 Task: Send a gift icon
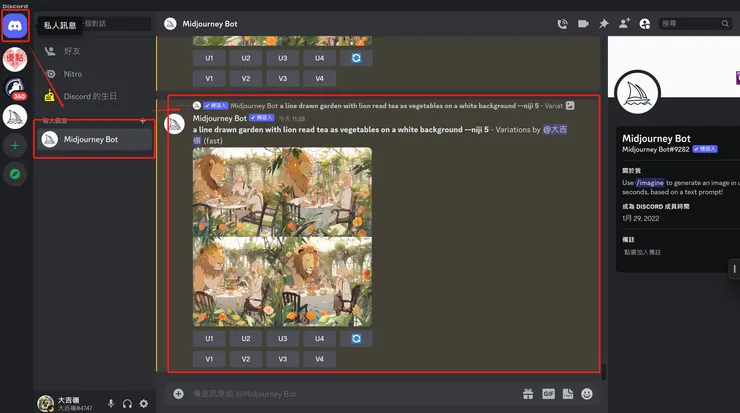point(528,394)
